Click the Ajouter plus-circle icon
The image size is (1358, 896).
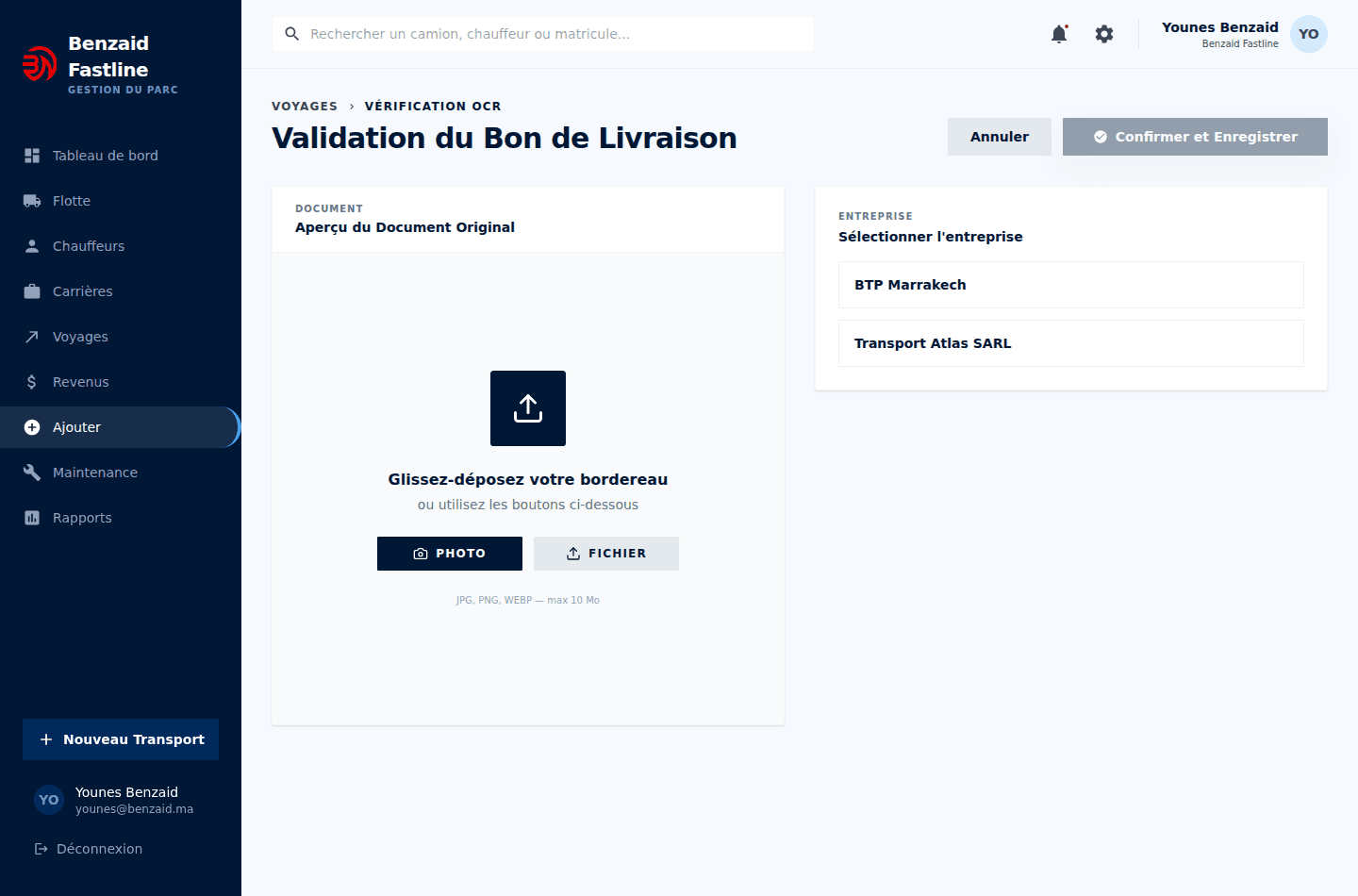[32, 427]
